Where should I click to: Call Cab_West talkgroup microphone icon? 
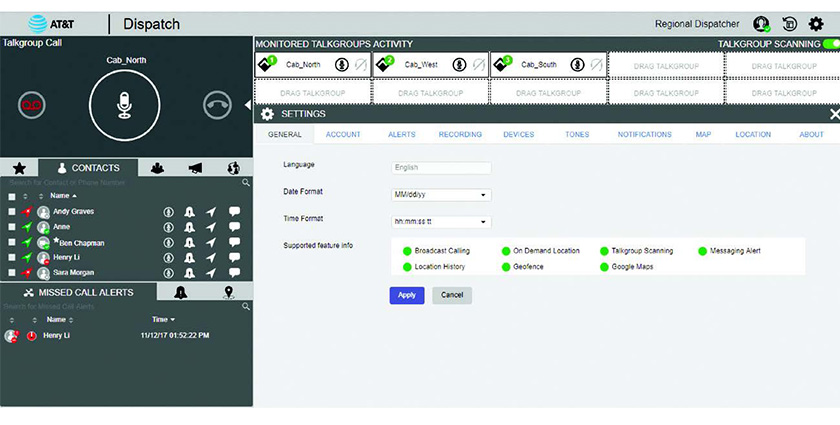459,65
